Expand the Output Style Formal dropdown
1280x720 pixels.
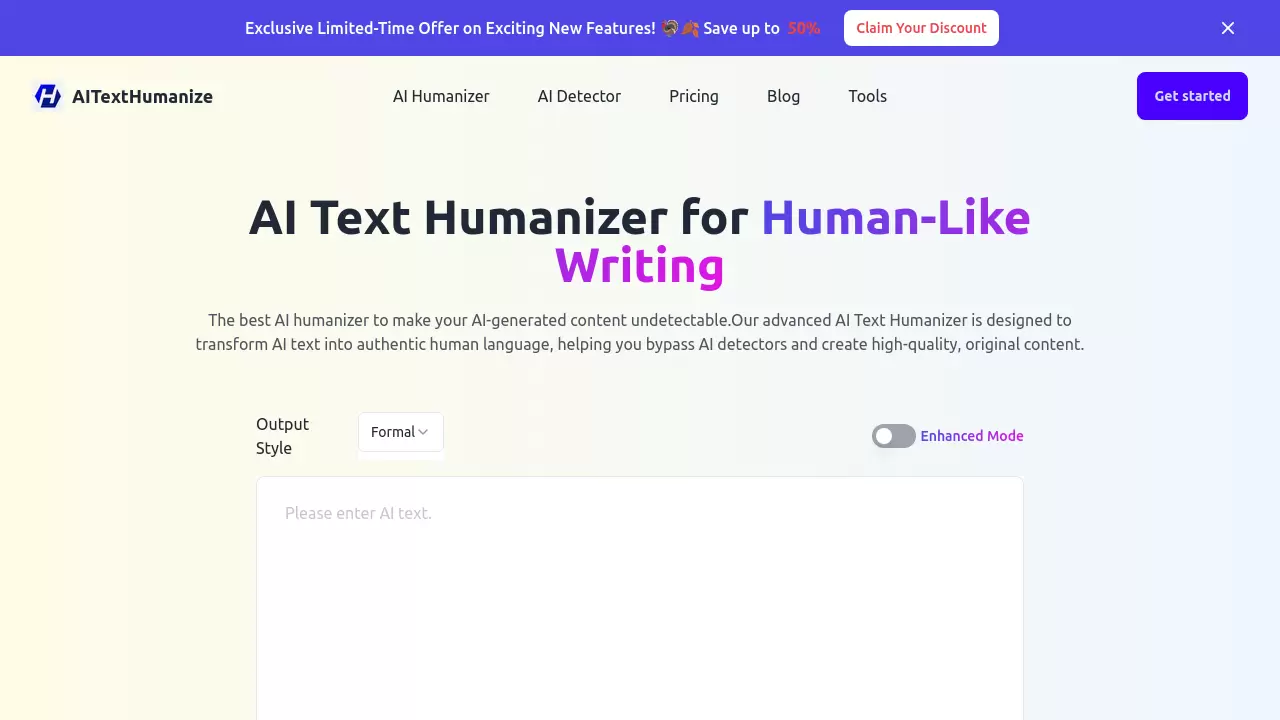pos(400,432)
